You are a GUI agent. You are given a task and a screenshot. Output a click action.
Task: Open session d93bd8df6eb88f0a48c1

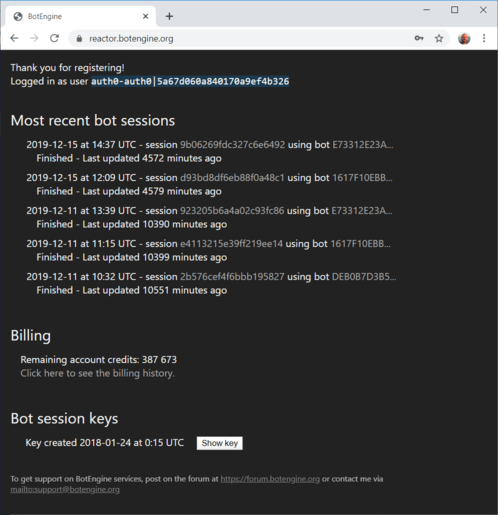pos(232,178)
